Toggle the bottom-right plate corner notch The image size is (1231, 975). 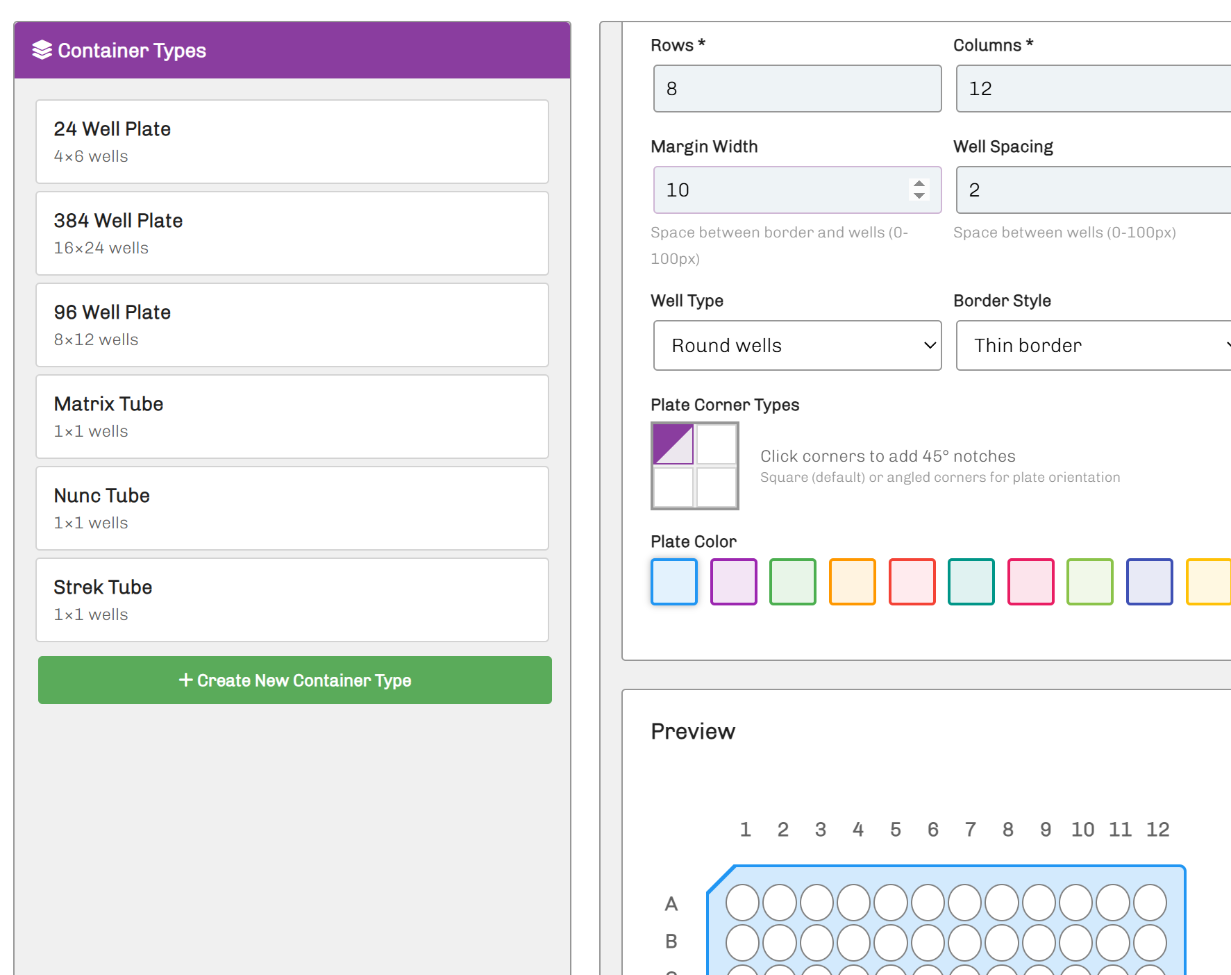717,487
